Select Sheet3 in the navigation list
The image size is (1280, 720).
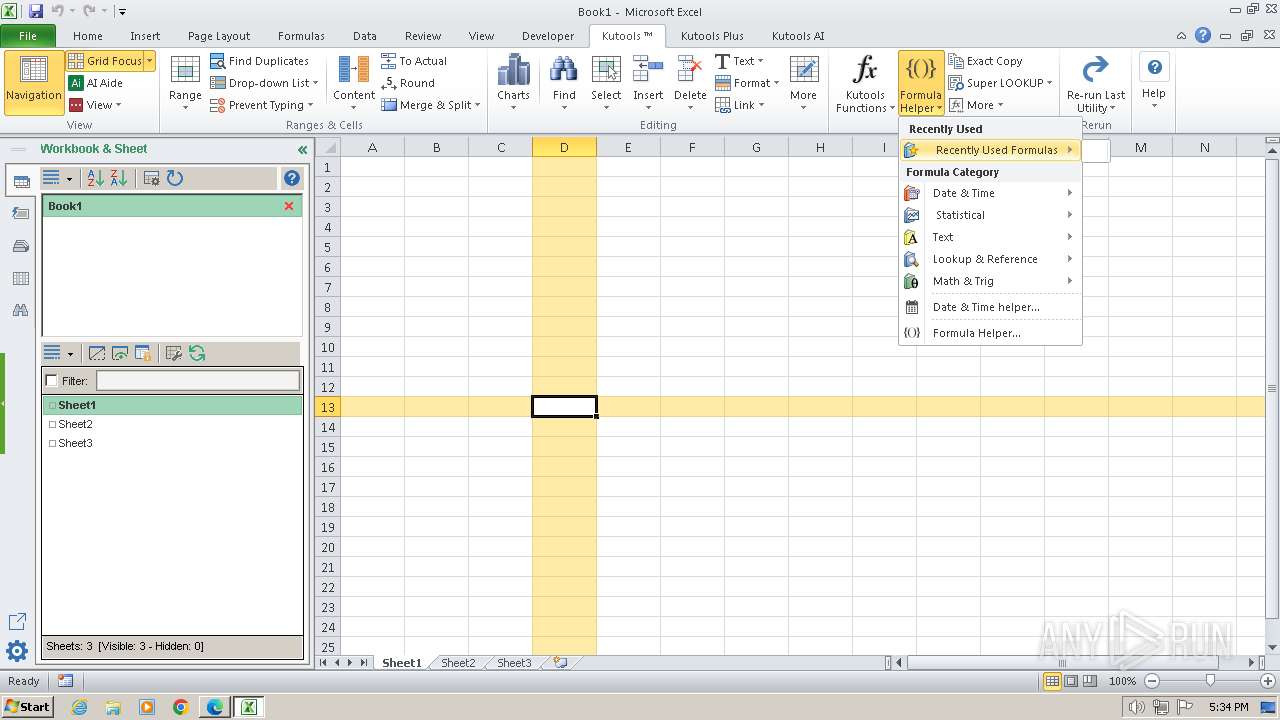coord(172,443)
